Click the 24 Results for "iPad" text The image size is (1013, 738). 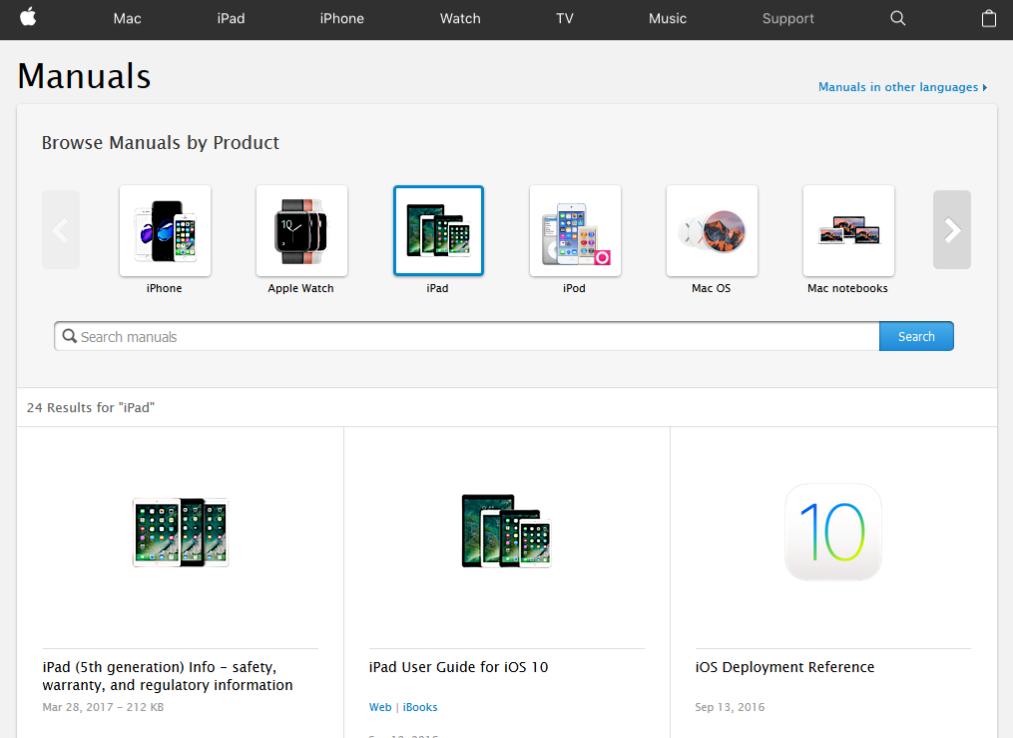click(x=90, y=408)
